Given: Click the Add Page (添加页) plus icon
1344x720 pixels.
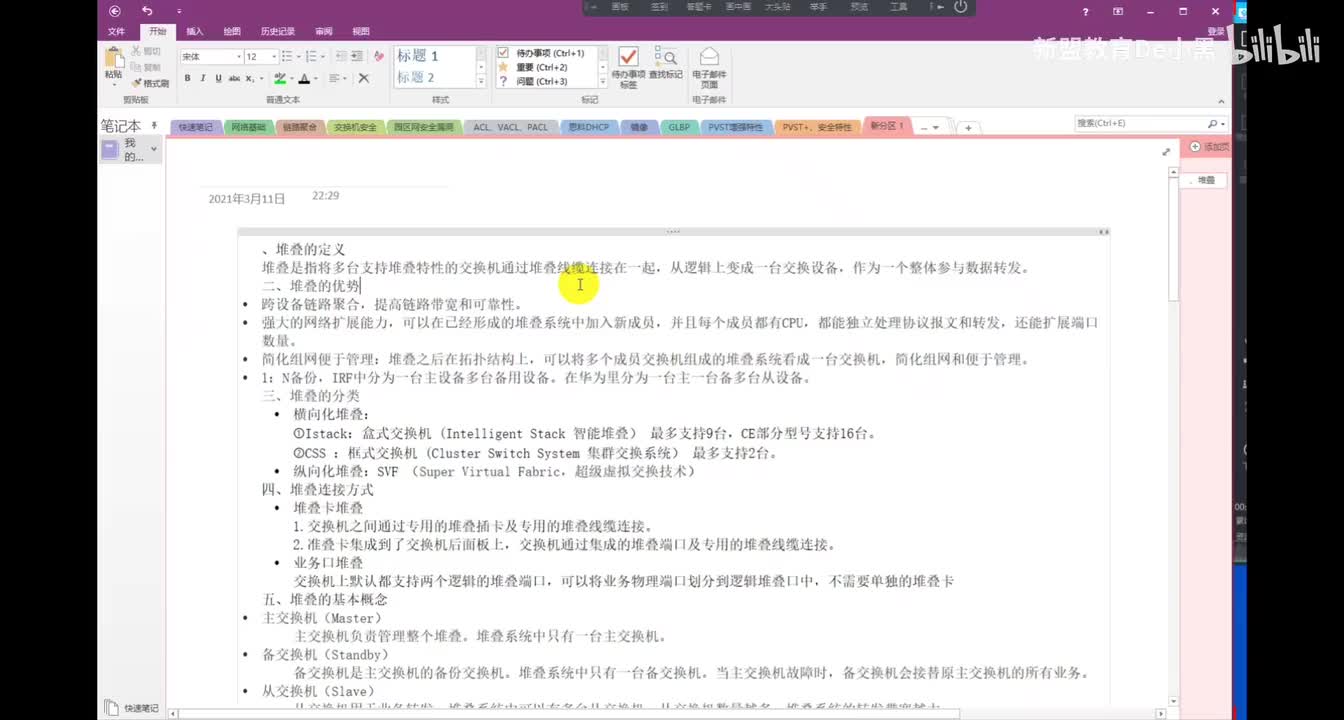Looking at the screenshot, I should click(1195, 147).
